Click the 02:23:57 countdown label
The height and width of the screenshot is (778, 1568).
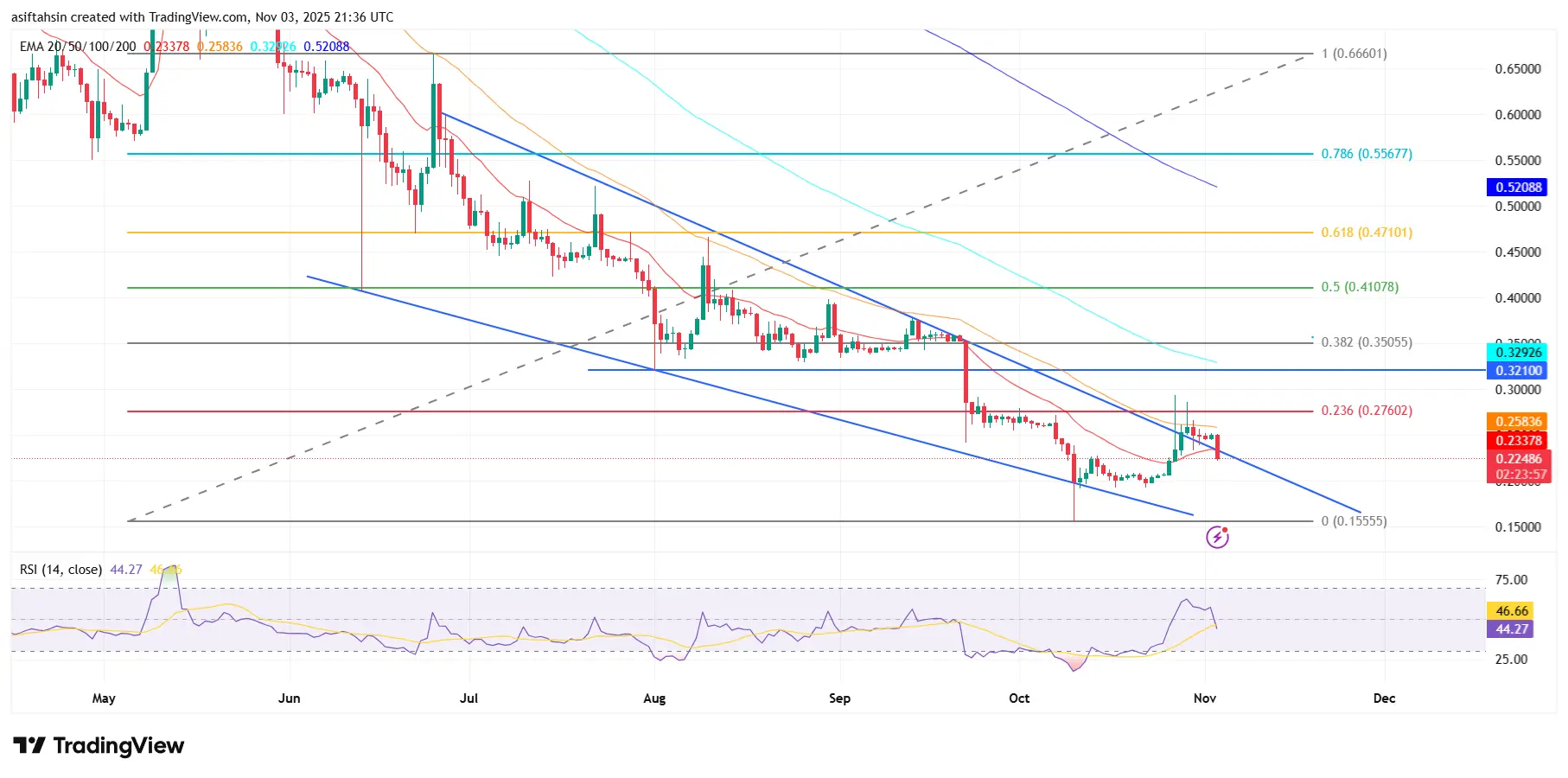click(1521, 475)
